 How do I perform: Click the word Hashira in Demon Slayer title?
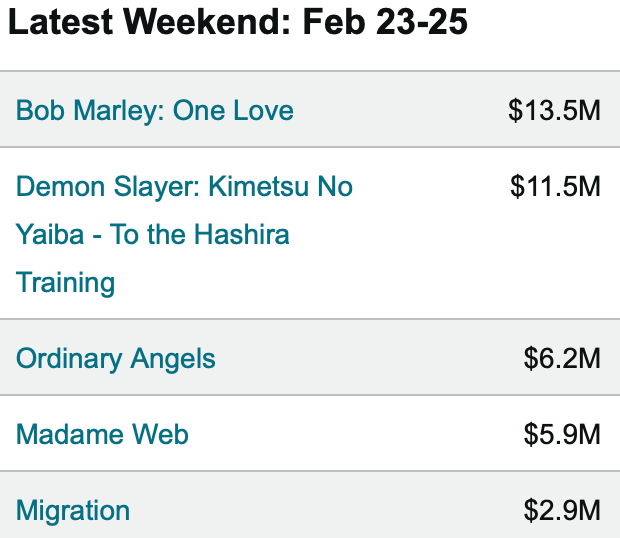[242, 234]
